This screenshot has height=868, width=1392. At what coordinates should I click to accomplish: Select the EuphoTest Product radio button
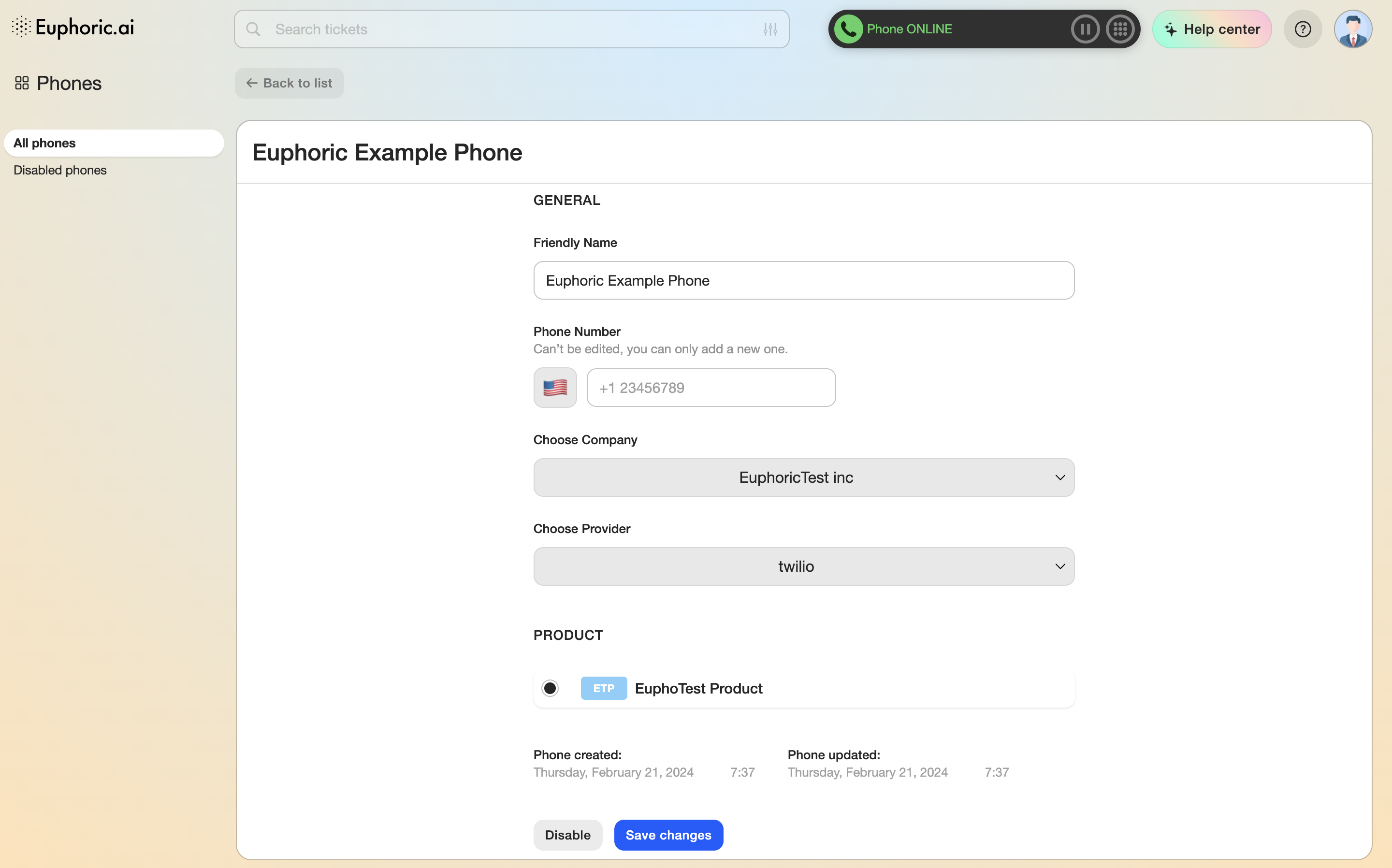point(550,688)
